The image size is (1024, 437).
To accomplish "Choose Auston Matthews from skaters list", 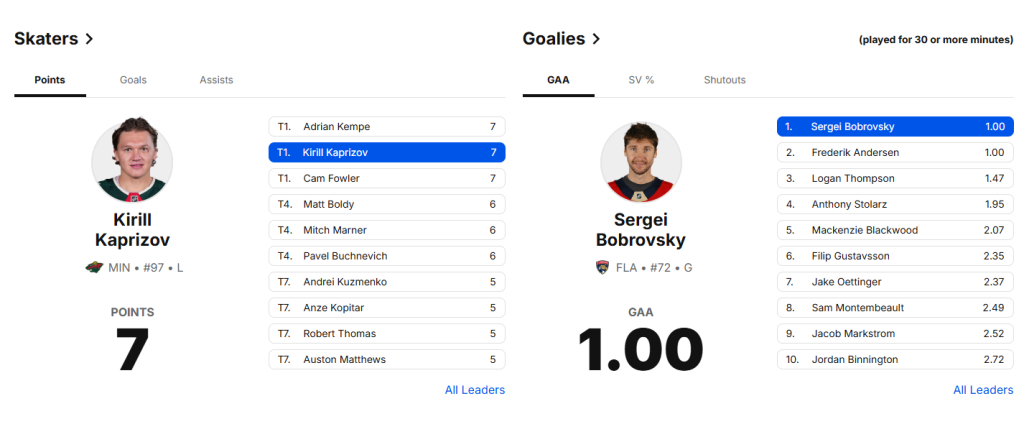I will coord(386,359).
